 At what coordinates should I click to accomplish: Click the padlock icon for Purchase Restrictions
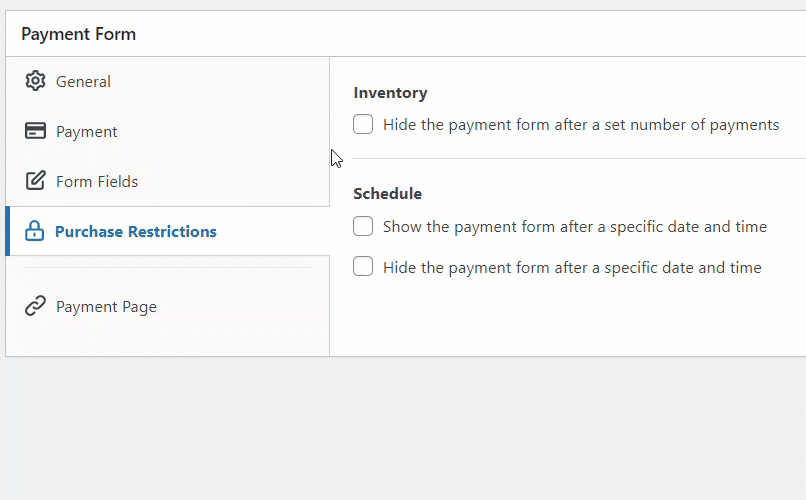click(x=34, y=231)
